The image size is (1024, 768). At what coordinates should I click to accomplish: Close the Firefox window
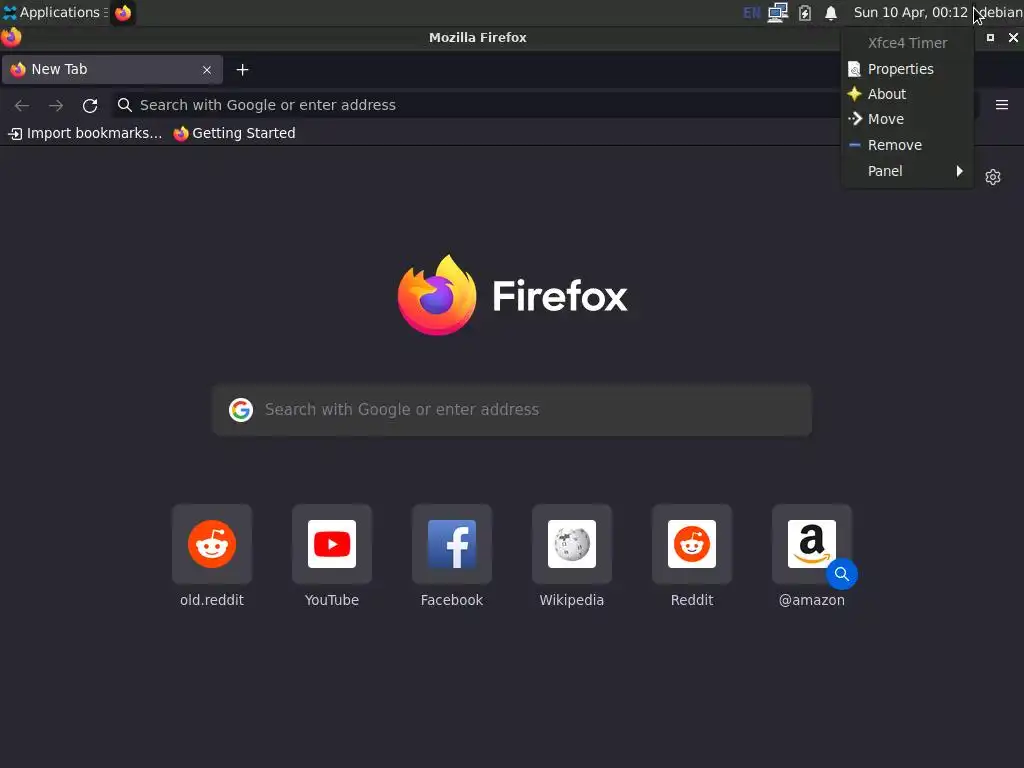coord(1013,38)
